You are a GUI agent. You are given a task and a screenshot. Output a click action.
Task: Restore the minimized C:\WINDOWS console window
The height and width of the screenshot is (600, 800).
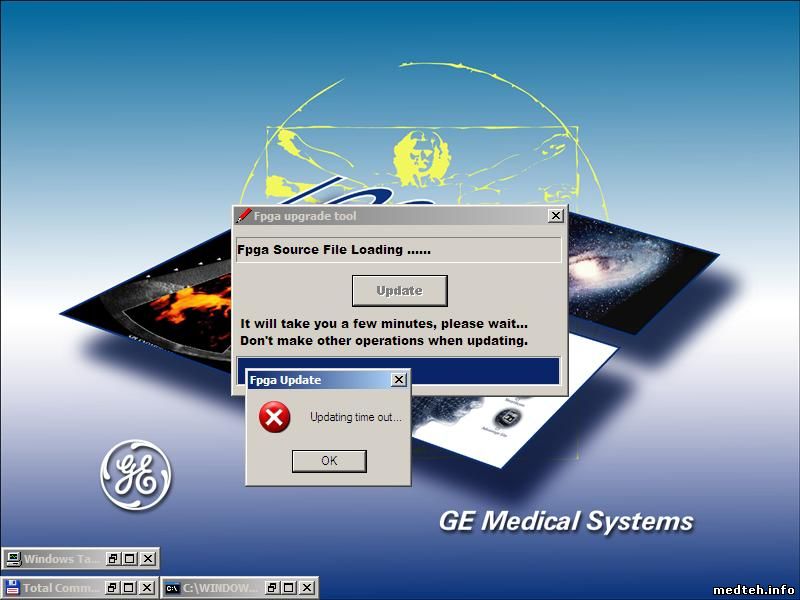272,588
